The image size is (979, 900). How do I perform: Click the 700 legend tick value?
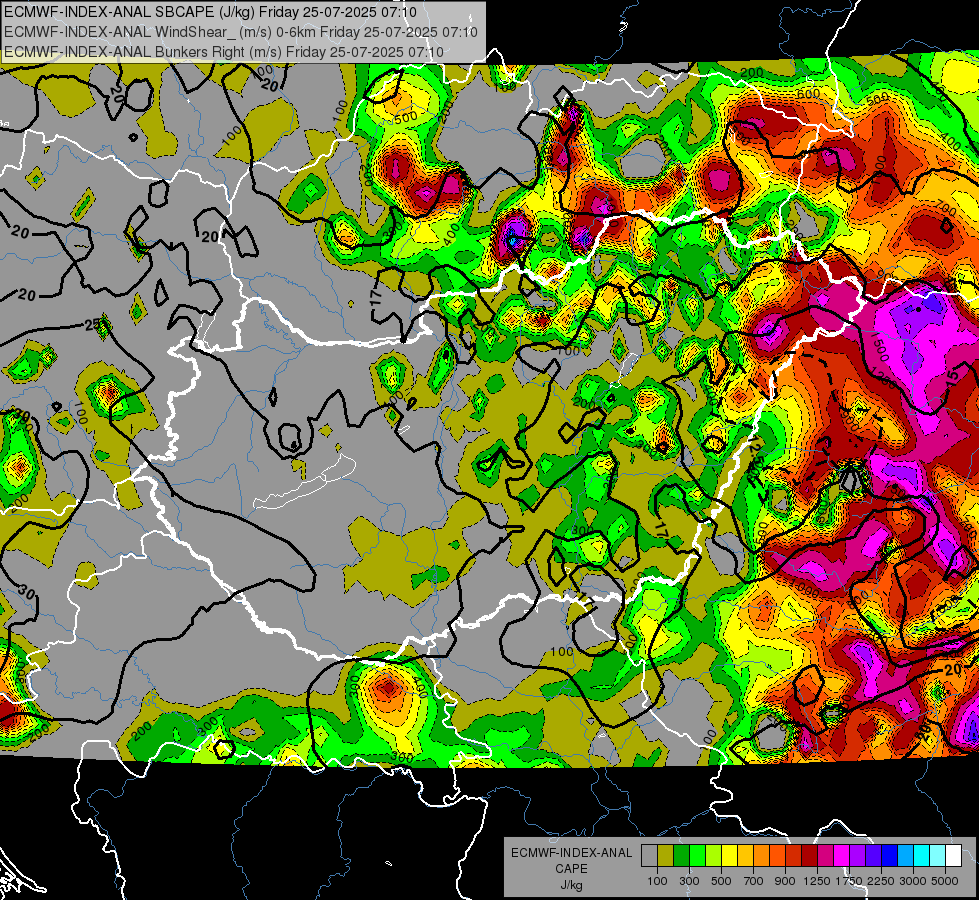(x=754, y=881)
